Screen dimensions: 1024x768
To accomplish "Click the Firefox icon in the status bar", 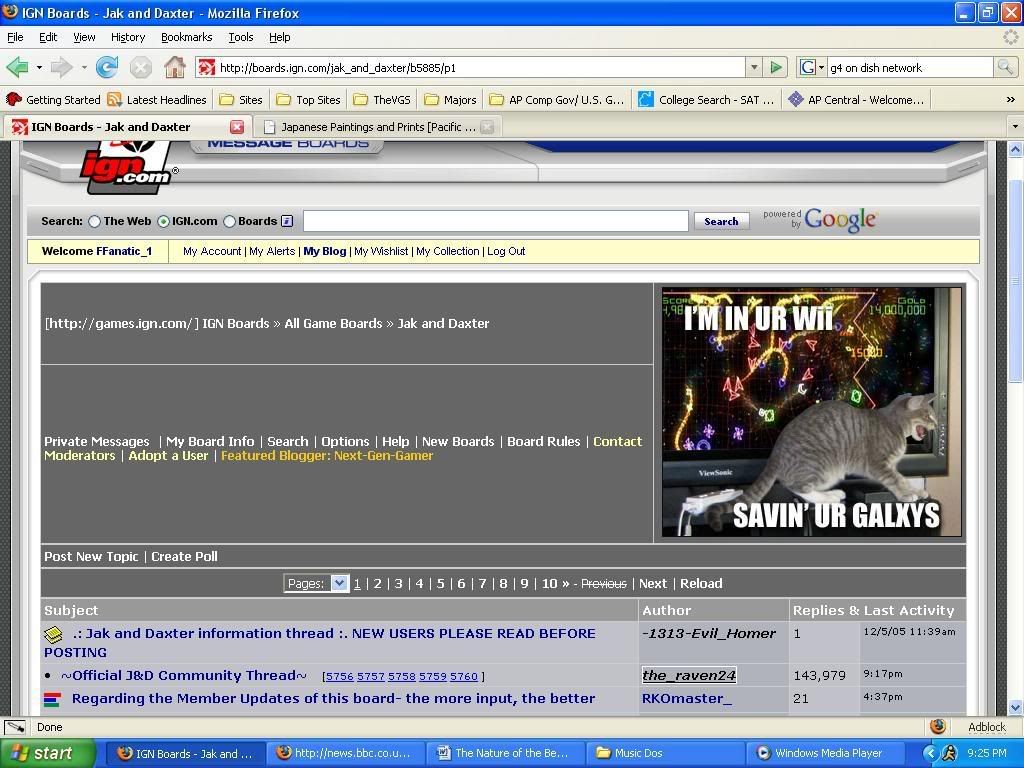I will click(x=938, y=727).
